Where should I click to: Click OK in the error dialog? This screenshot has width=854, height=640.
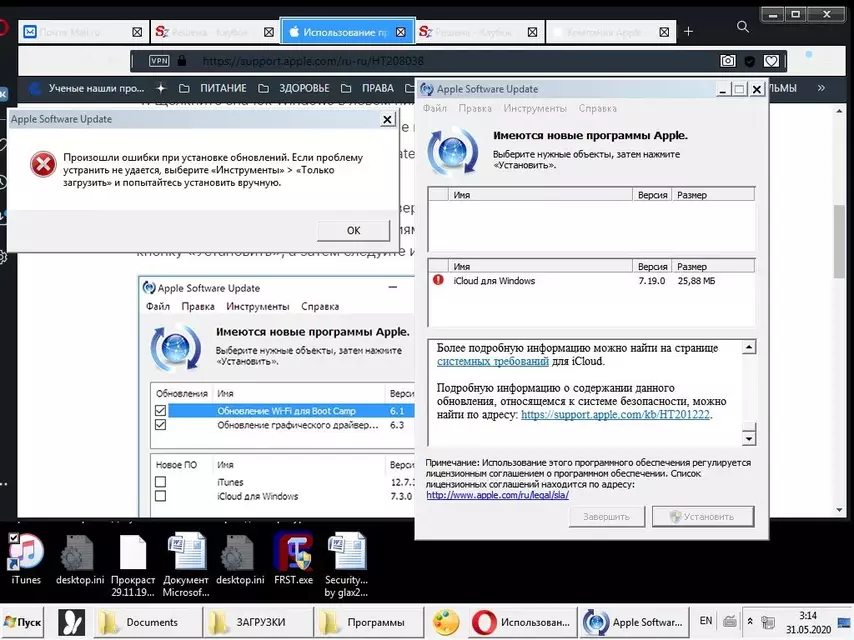(x=353, y=230)
